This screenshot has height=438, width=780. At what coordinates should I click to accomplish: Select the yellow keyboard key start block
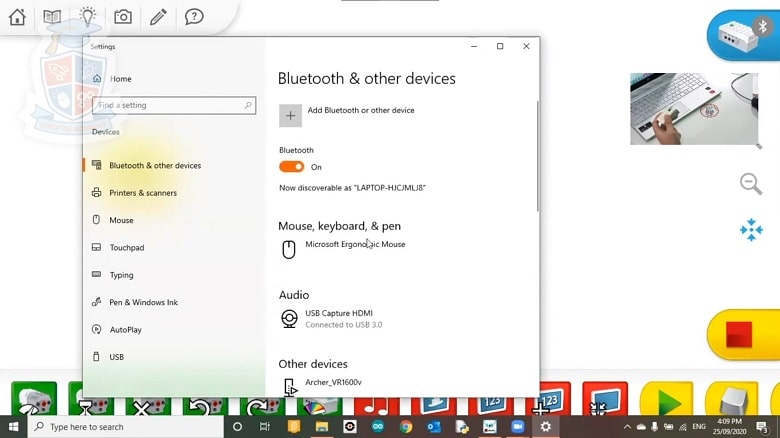pos(732,398)
